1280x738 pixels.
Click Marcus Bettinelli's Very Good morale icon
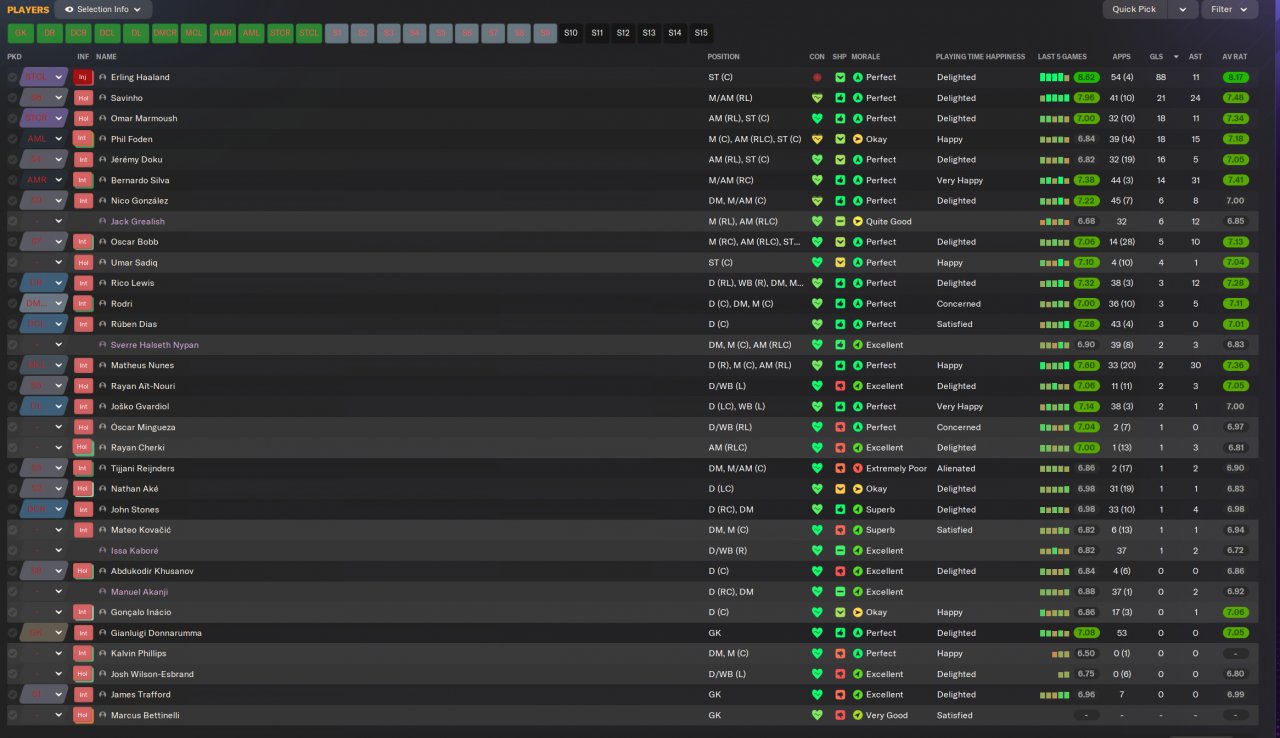tap(857, 715)
